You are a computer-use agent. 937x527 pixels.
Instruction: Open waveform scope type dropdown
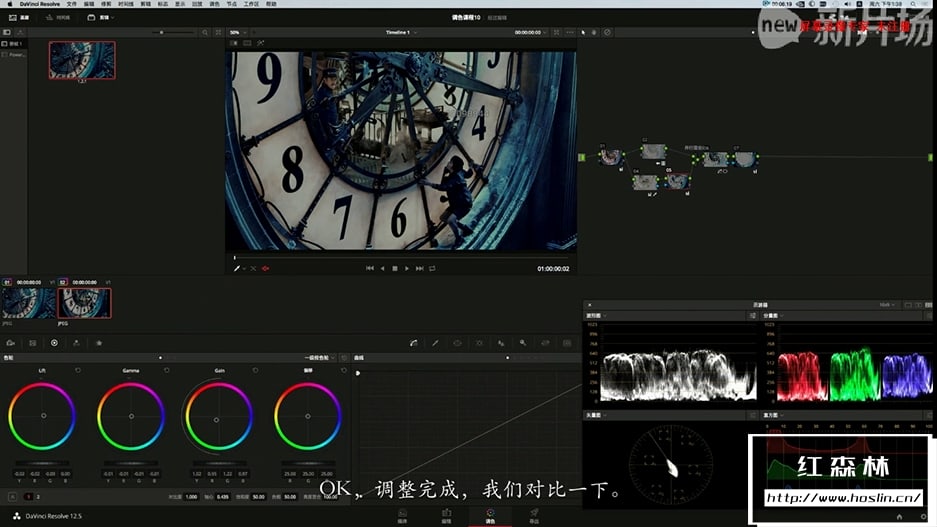596,315
